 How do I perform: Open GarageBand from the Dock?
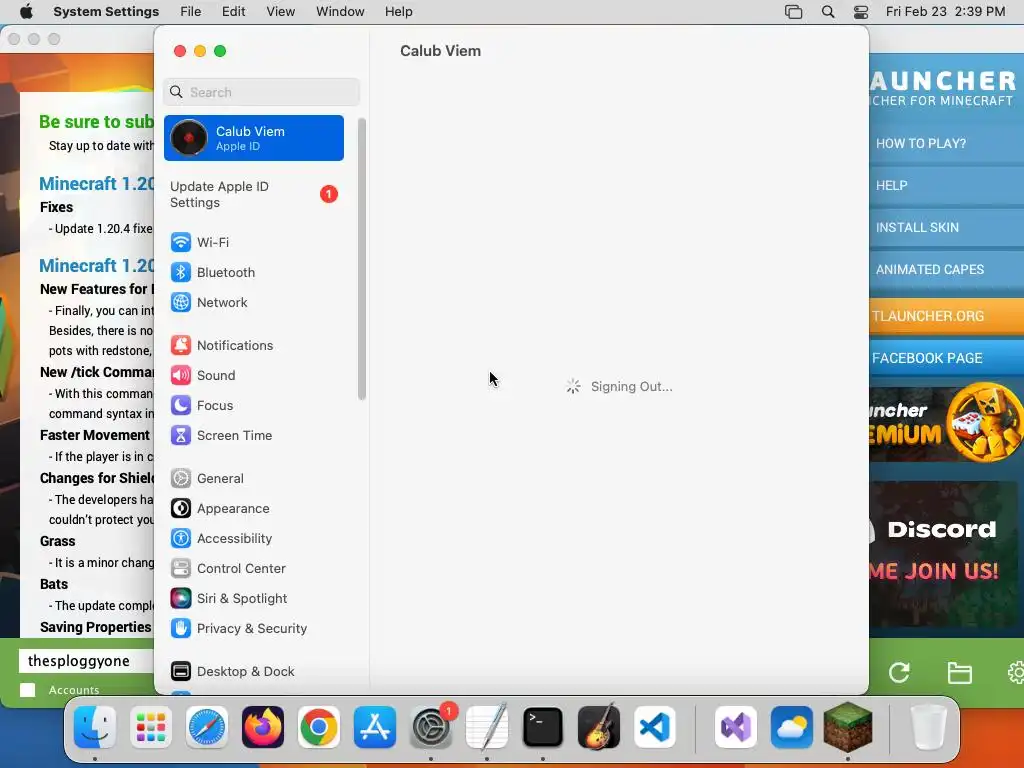(x=599, y=727)
